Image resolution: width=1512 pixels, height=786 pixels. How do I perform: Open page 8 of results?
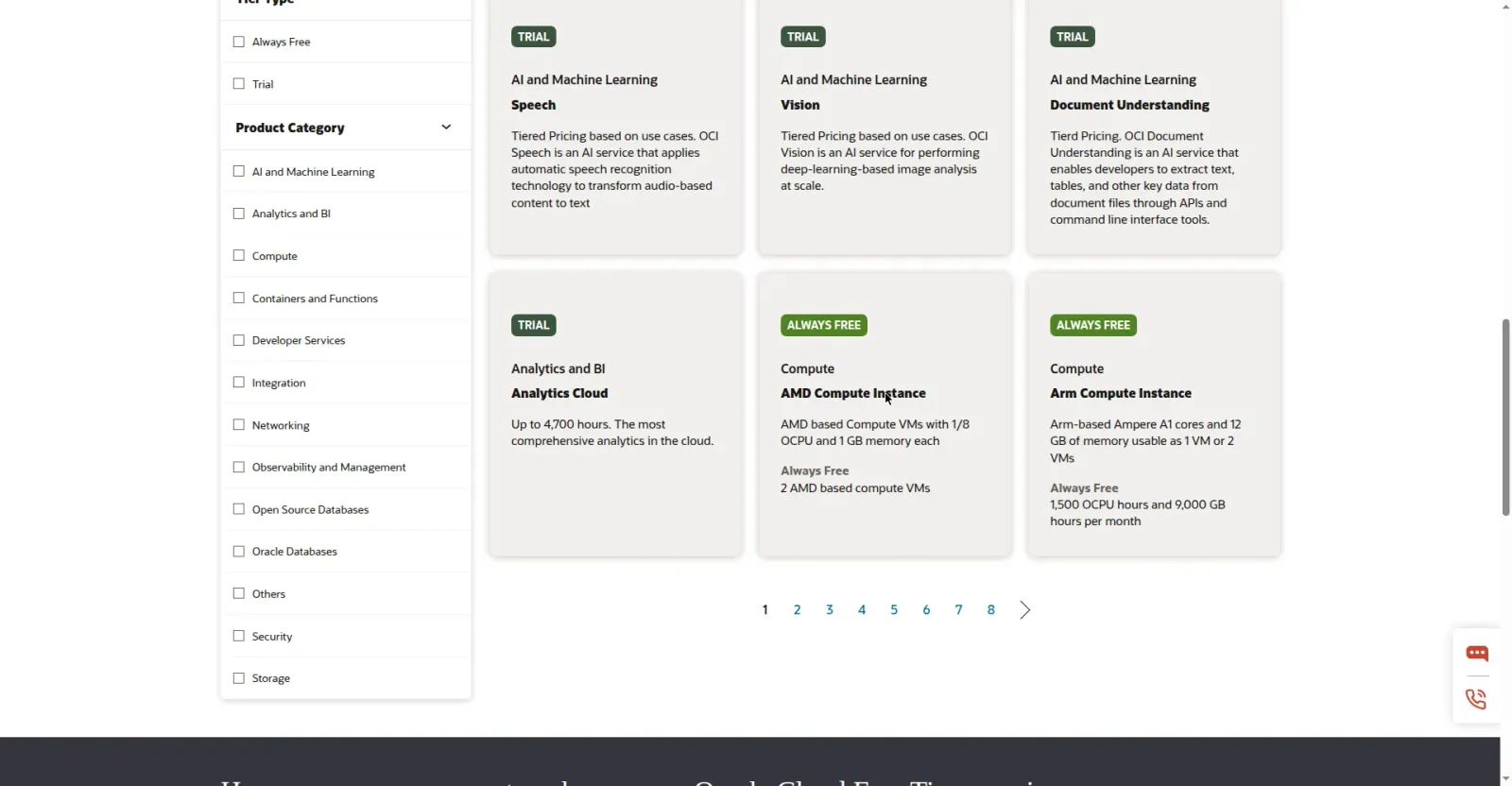click(x=991, y=610)
